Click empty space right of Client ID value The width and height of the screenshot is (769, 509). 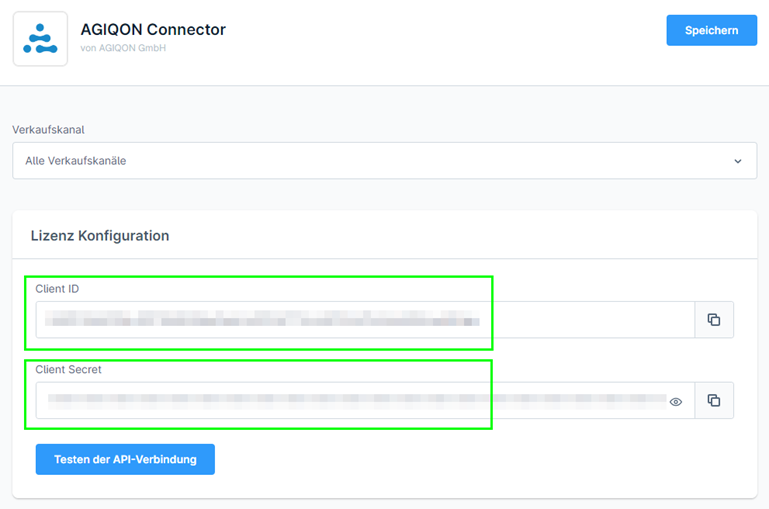(589, 320)
